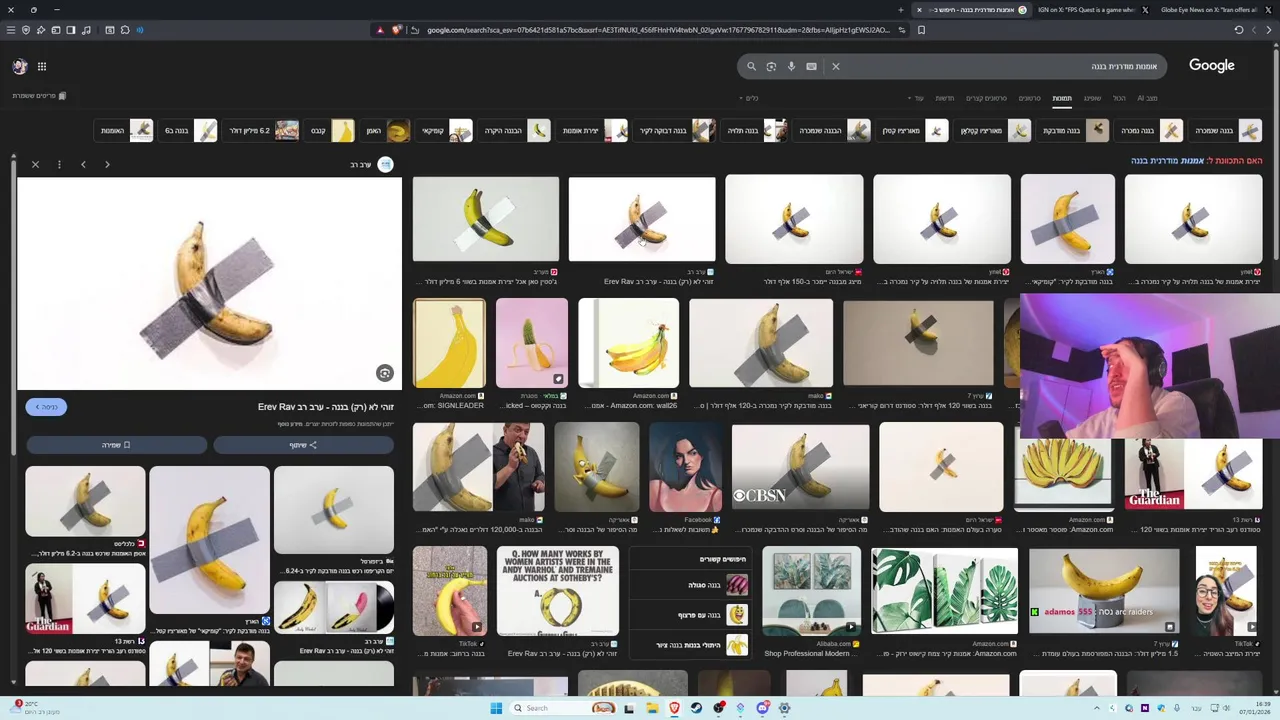Toggle the browser sidebar panel icon
Image resolution: width=1280 pixels, height=720 pixels.
click(x=71, y=30)
